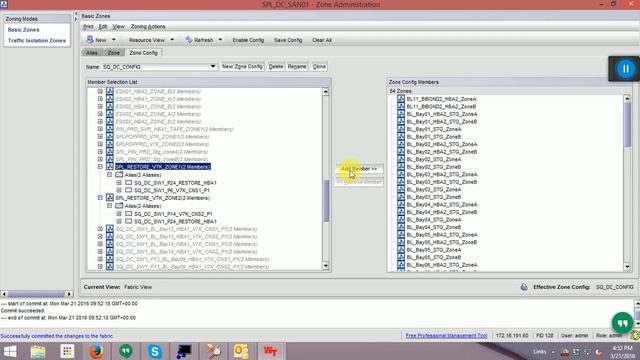640x360 pixels.
Task: Expand the SQ_DC_SW1_P6_V7K_CNS1_P1 alias
Action: point(119,190)
